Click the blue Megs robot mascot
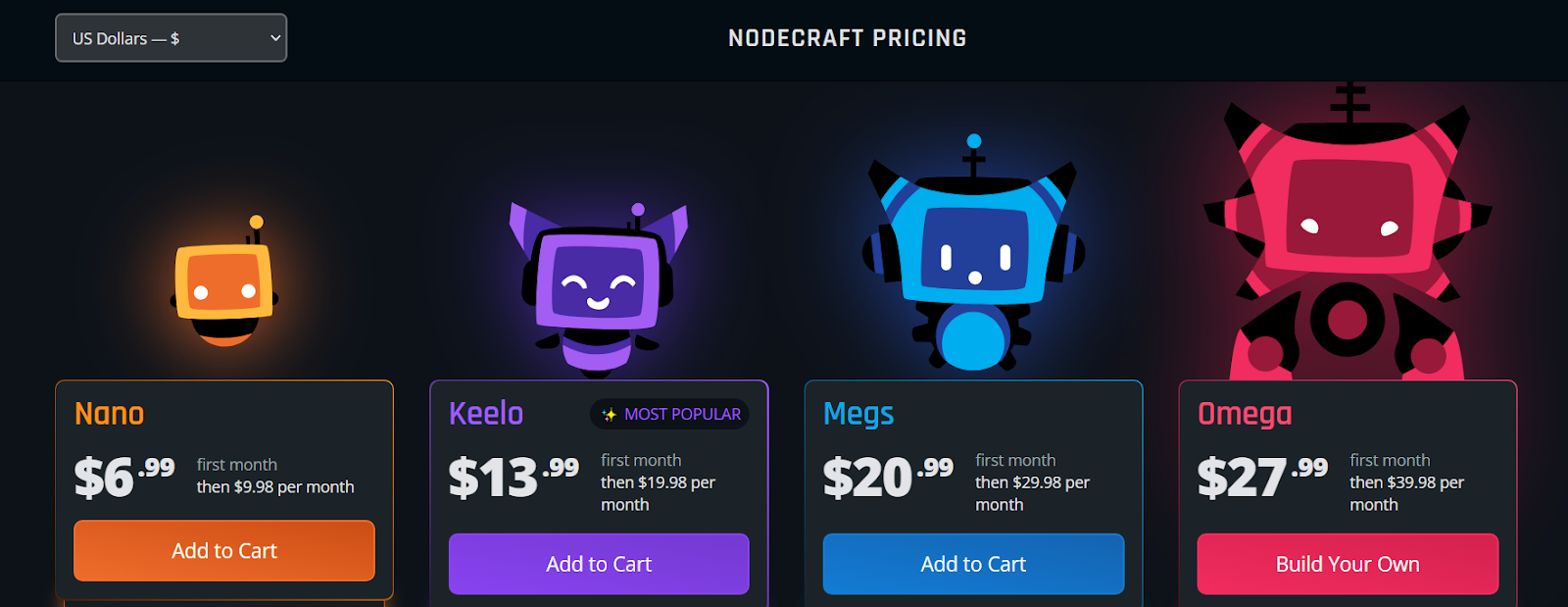 (973, 253)
